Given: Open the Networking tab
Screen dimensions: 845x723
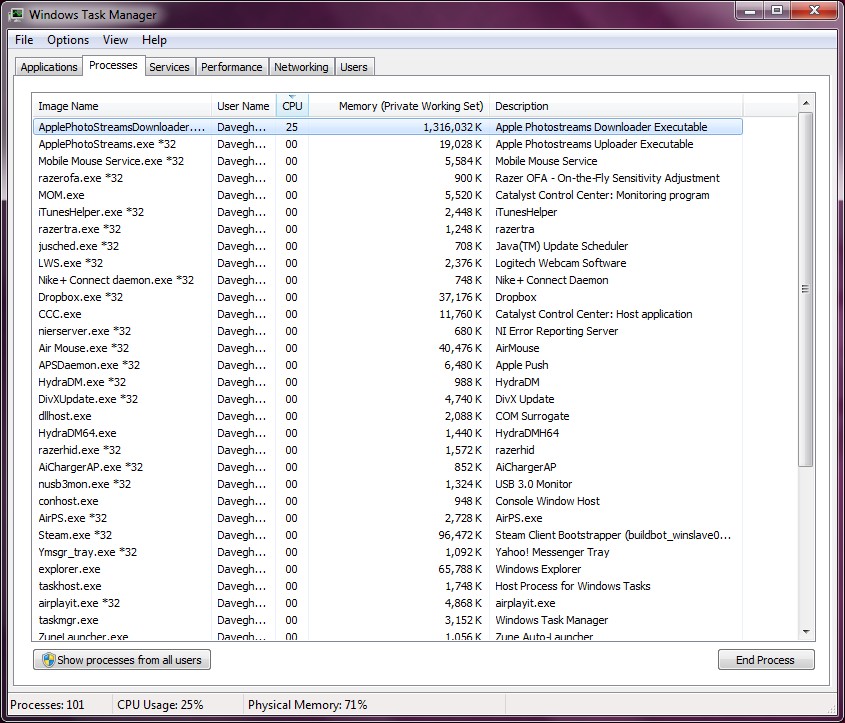Looking at the screenshot, I should [301, 67].
